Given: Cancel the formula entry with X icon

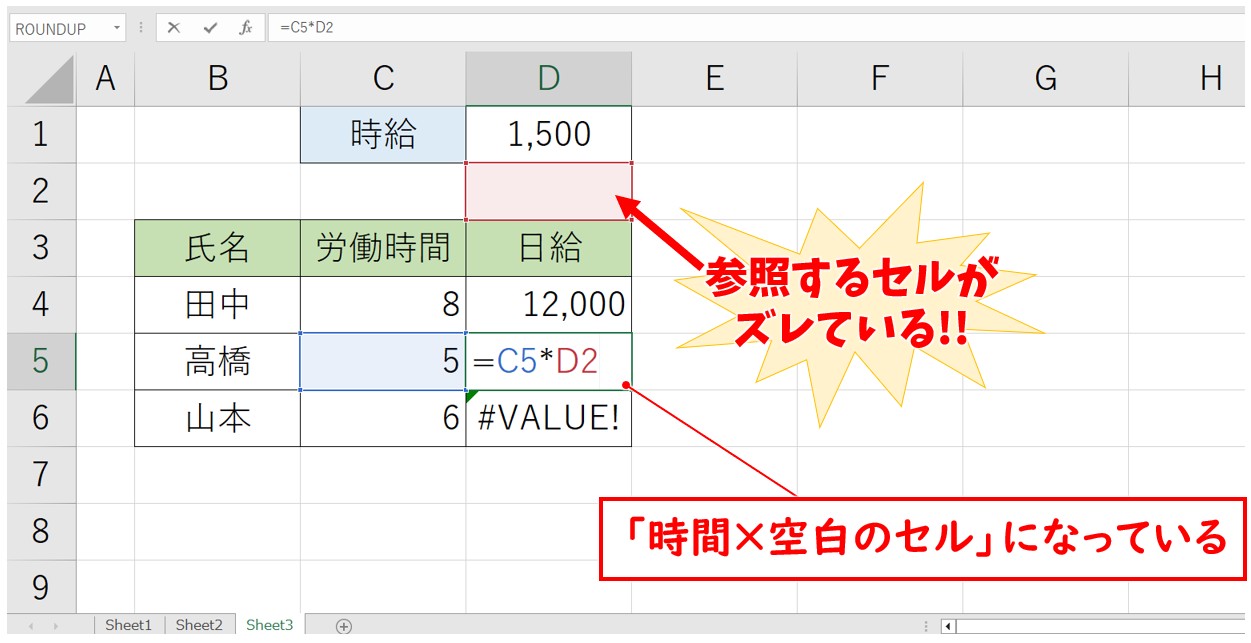Looking at the screenshot, I should [x=174, y=28].
